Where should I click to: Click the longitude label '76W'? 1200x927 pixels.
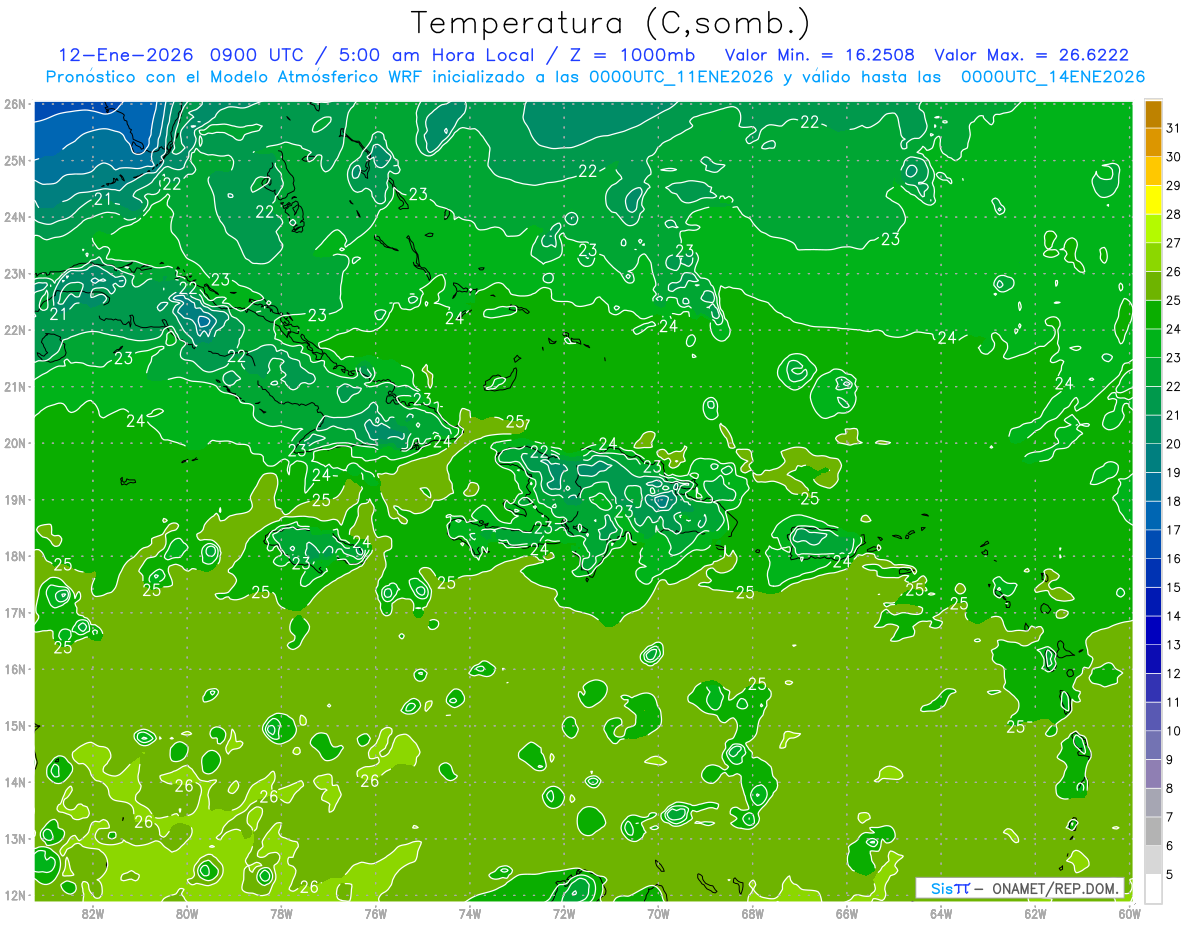pos(375,912)
